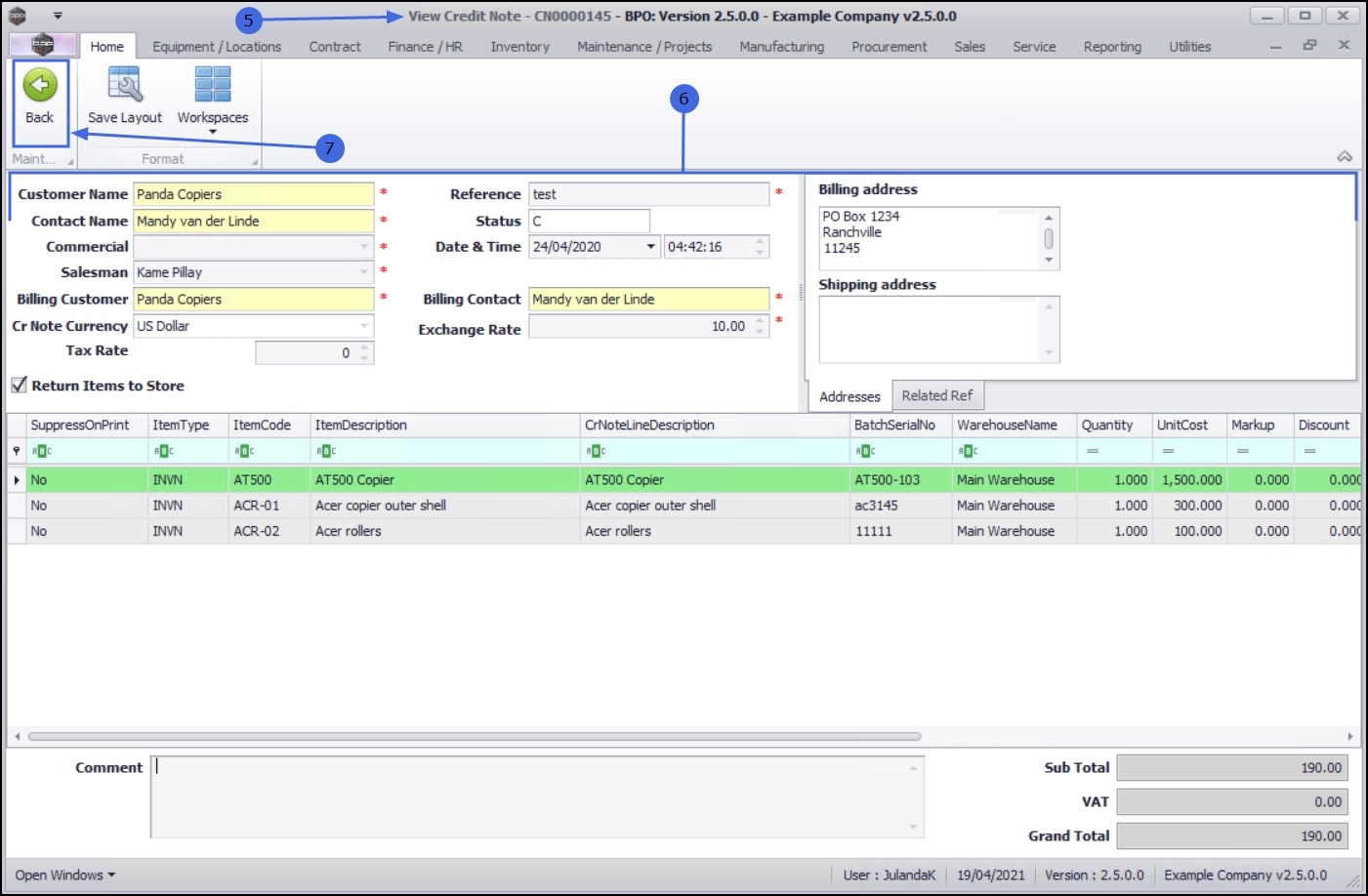Switch to the Related Ref tab
This screenshot has height=896, width=1368.
[x=937, y=395]
